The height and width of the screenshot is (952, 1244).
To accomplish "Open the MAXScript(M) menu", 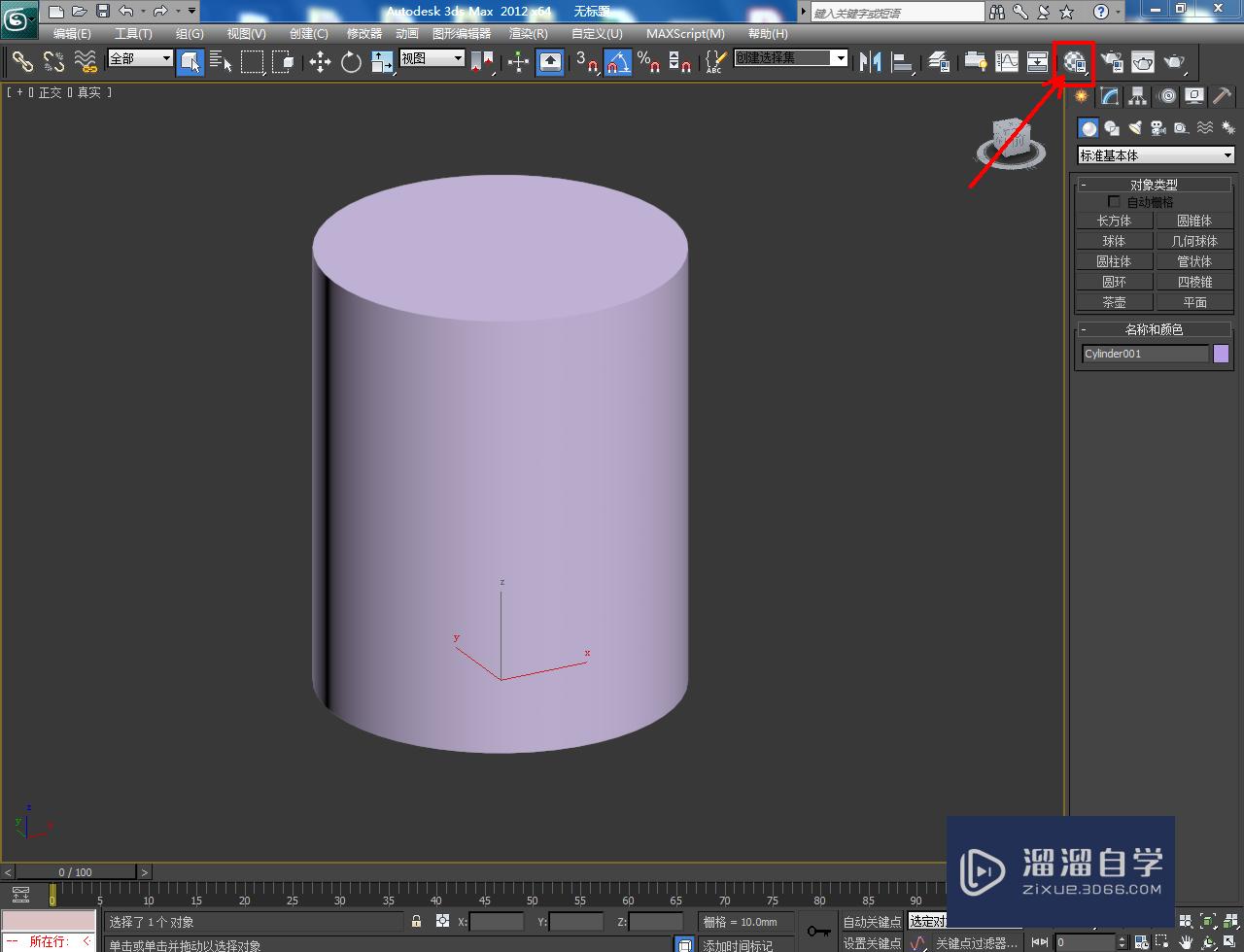I will click(685, 34).
